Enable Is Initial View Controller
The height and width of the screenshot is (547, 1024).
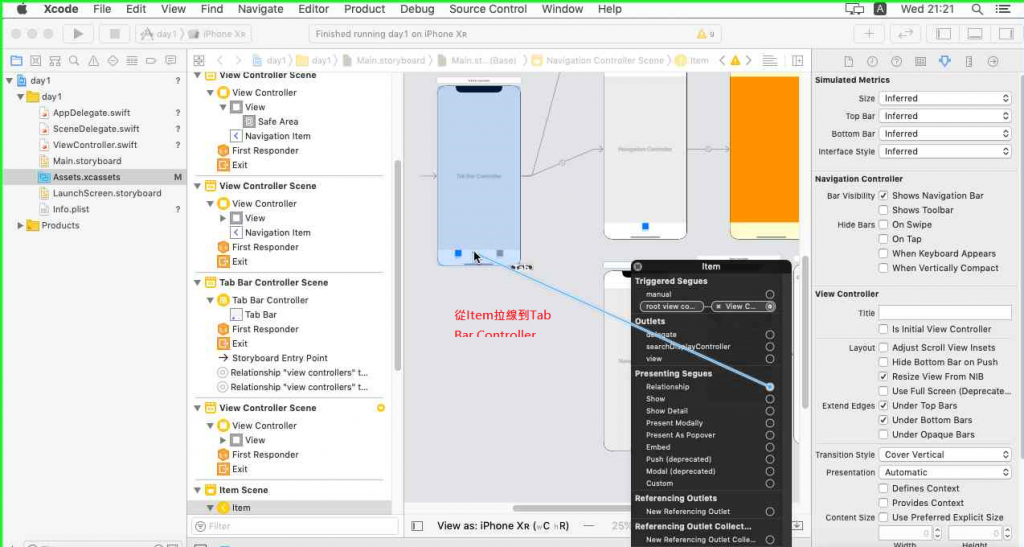(x=884, y=329)
